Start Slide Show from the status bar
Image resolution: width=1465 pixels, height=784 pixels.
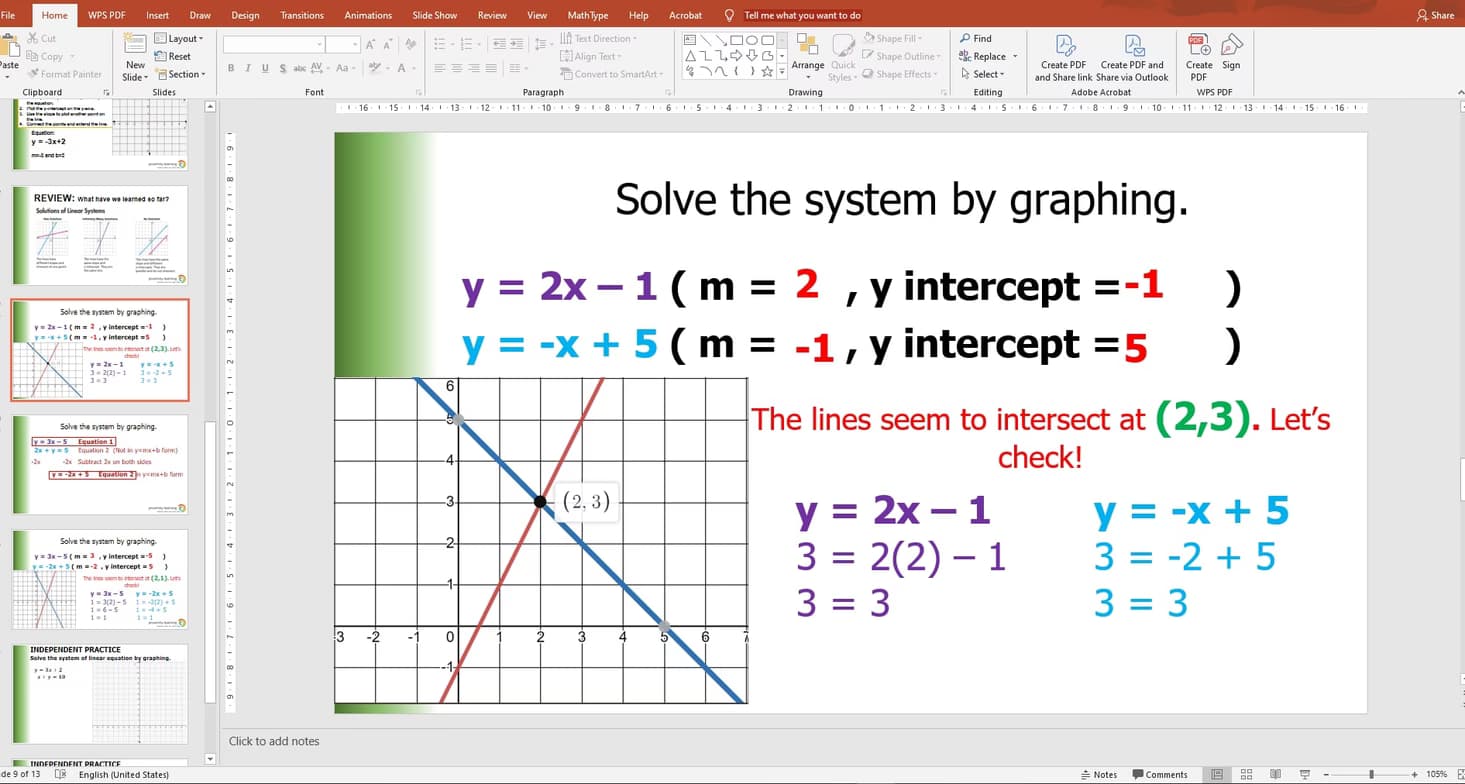point(1304,773)
